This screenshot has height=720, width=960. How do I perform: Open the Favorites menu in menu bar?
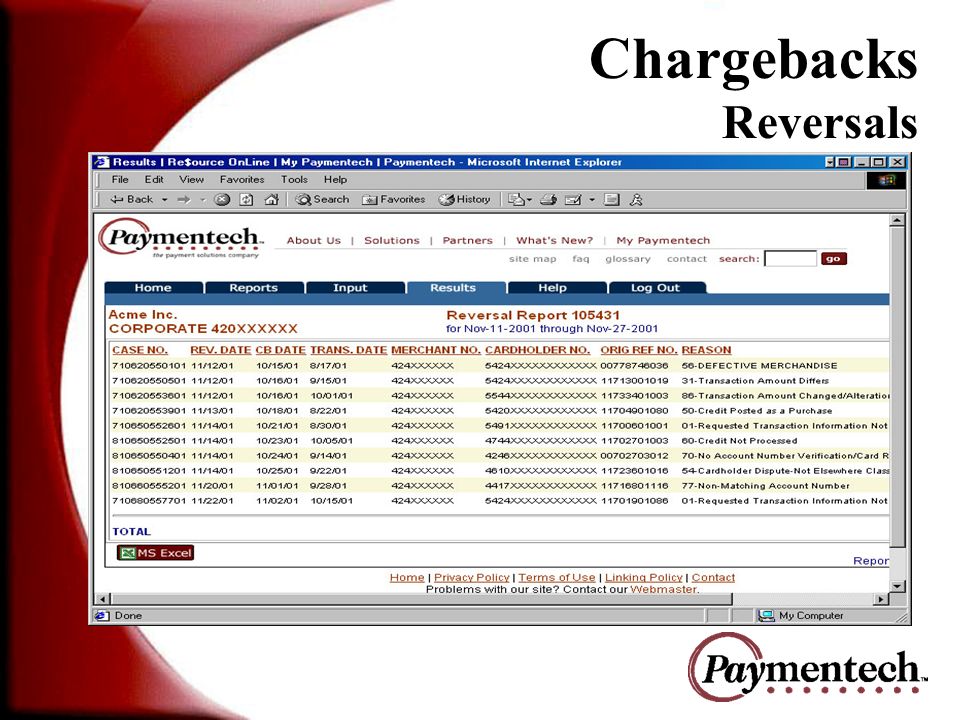(242, 179)
